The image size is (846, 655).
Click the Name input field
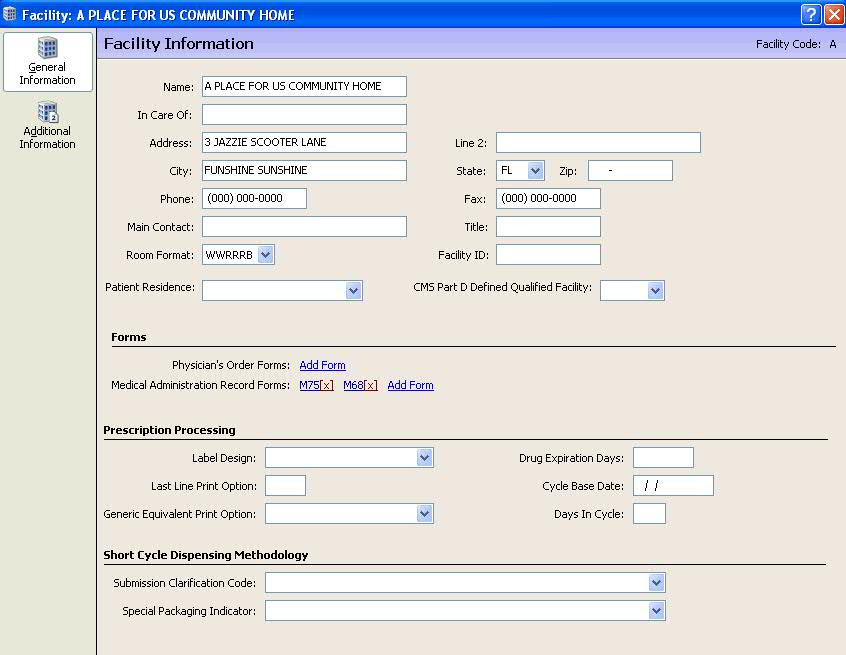point(304,86)
